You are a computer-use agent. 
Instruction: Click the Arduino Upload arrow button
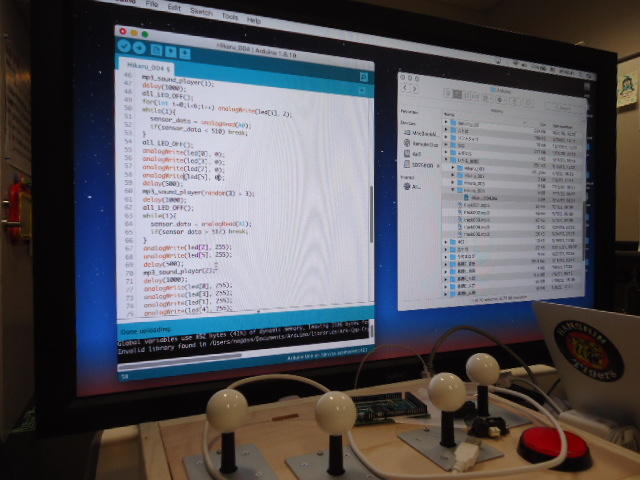pyautogui.click(x=139, y=48)
